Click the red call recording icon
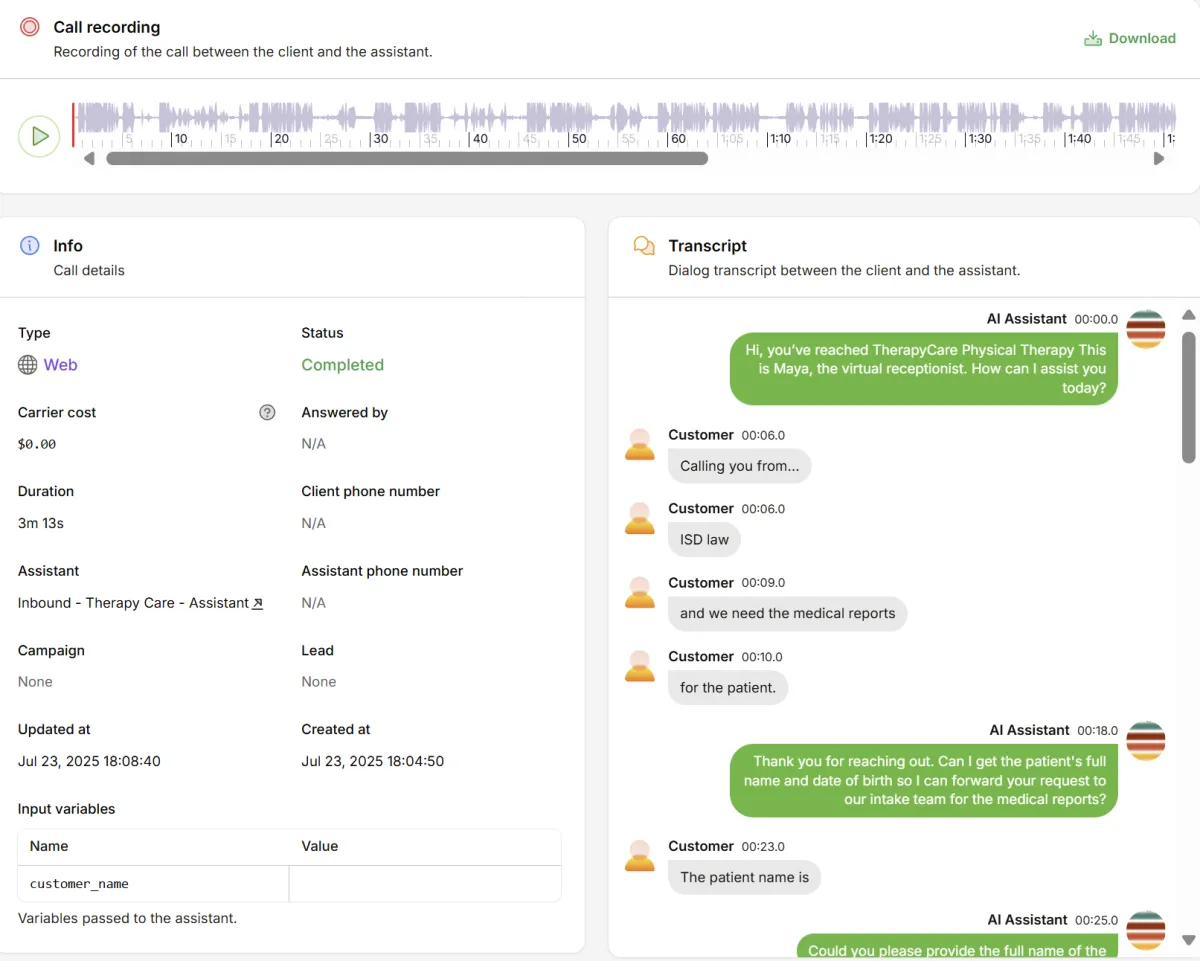Screen dimensions: 1200x961 (30, 27)
